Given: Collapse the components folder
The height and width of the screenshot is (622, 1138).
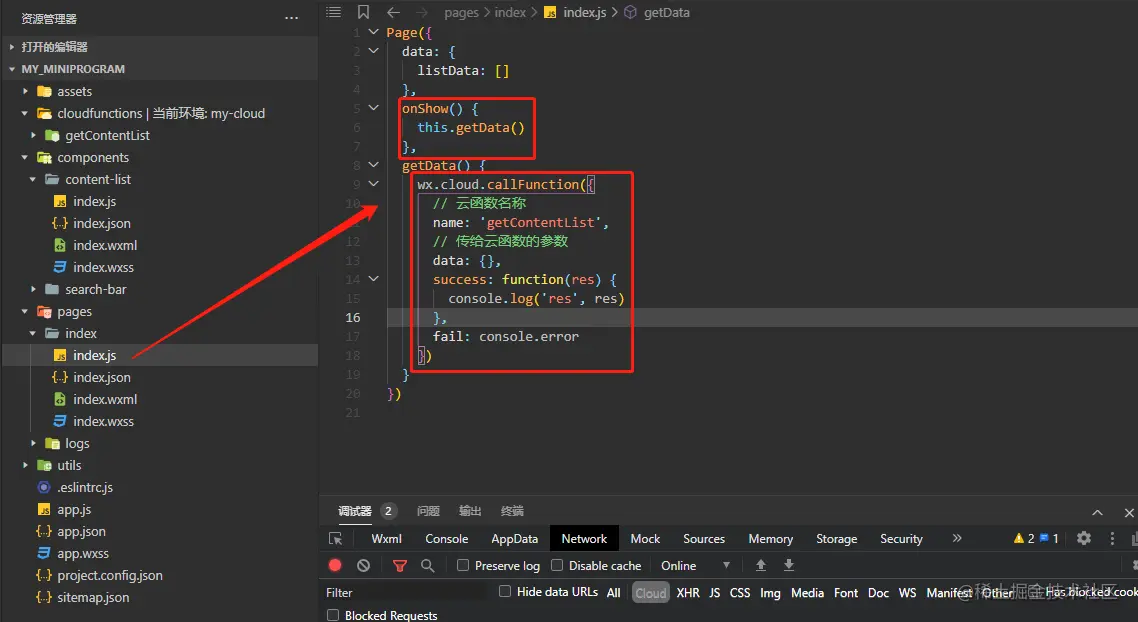Looking at the screenshot, I should click(25, 157).
